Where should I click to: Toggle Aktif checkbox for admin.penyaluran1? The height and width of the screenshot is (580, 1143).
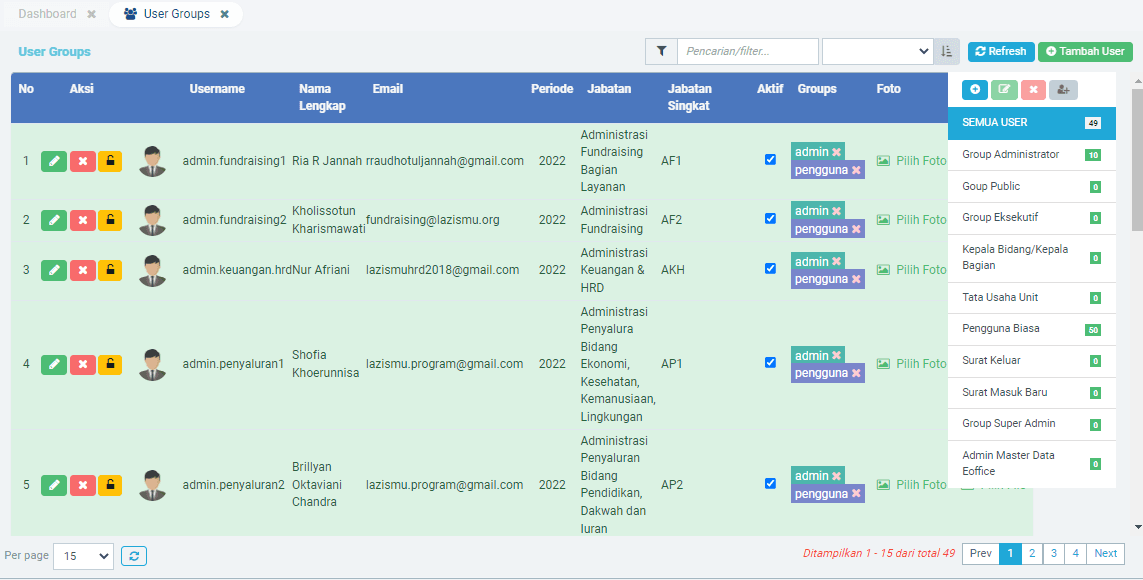[771, 363]
